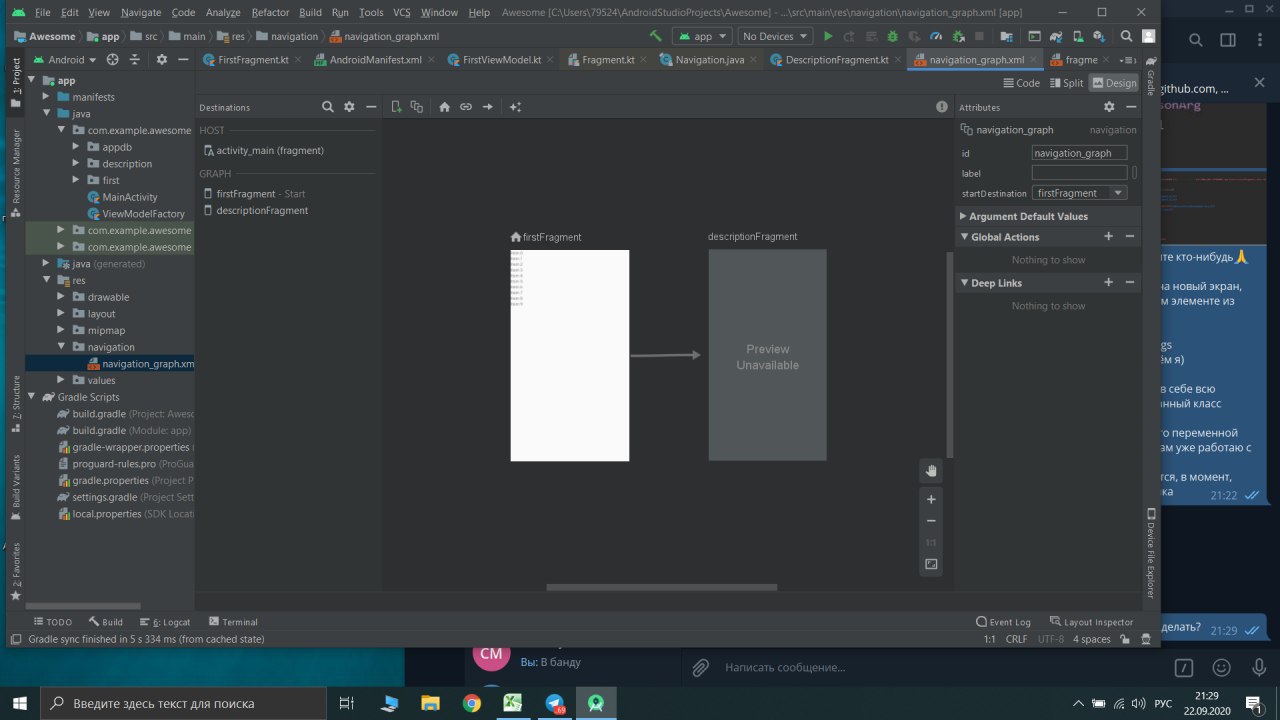Image resolution: width=1280 pixels, height=720 pixels.
Task: Switch to FirstFragment.kt tab
Action: point(252,60)
